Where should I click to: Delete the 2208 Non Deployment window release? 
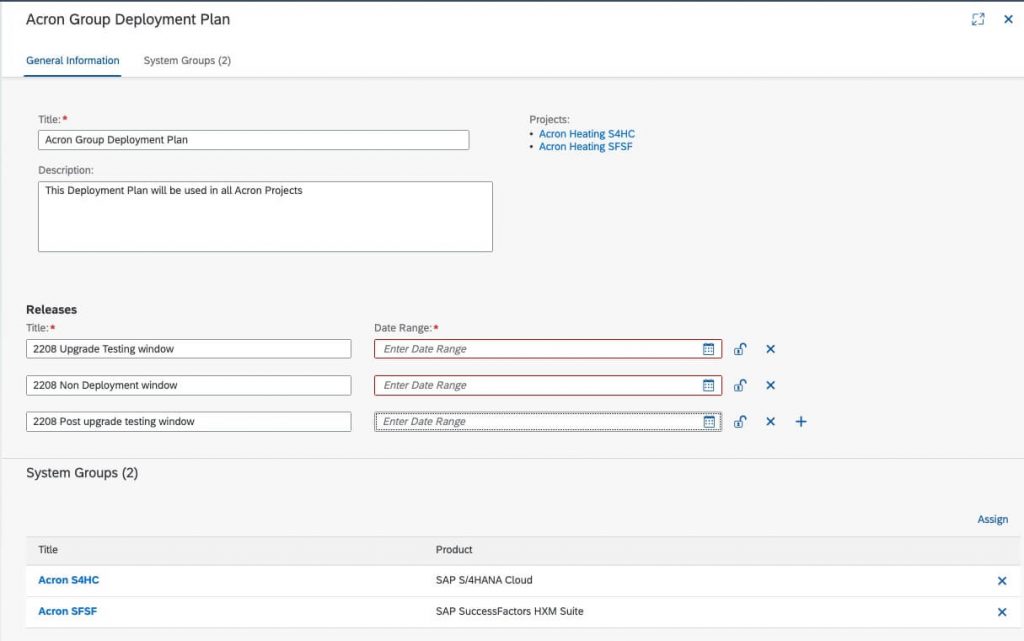pos(771,386)
